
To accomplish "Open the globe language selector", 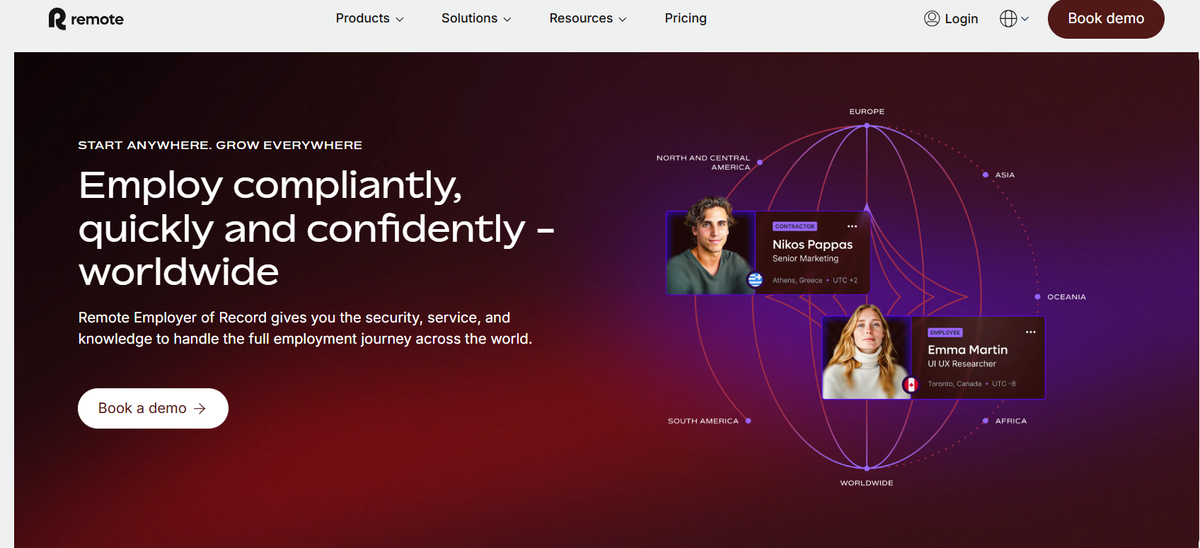I will [1014, 18].
